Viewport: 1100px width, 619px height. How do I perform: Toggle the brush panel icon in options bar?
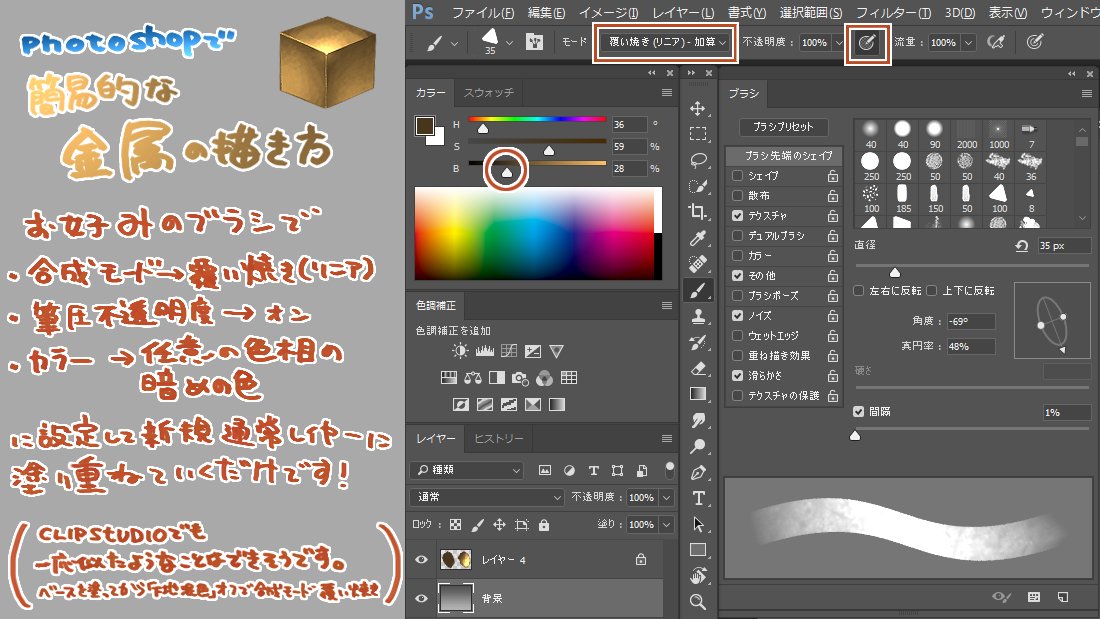click(x=535, y=42)
